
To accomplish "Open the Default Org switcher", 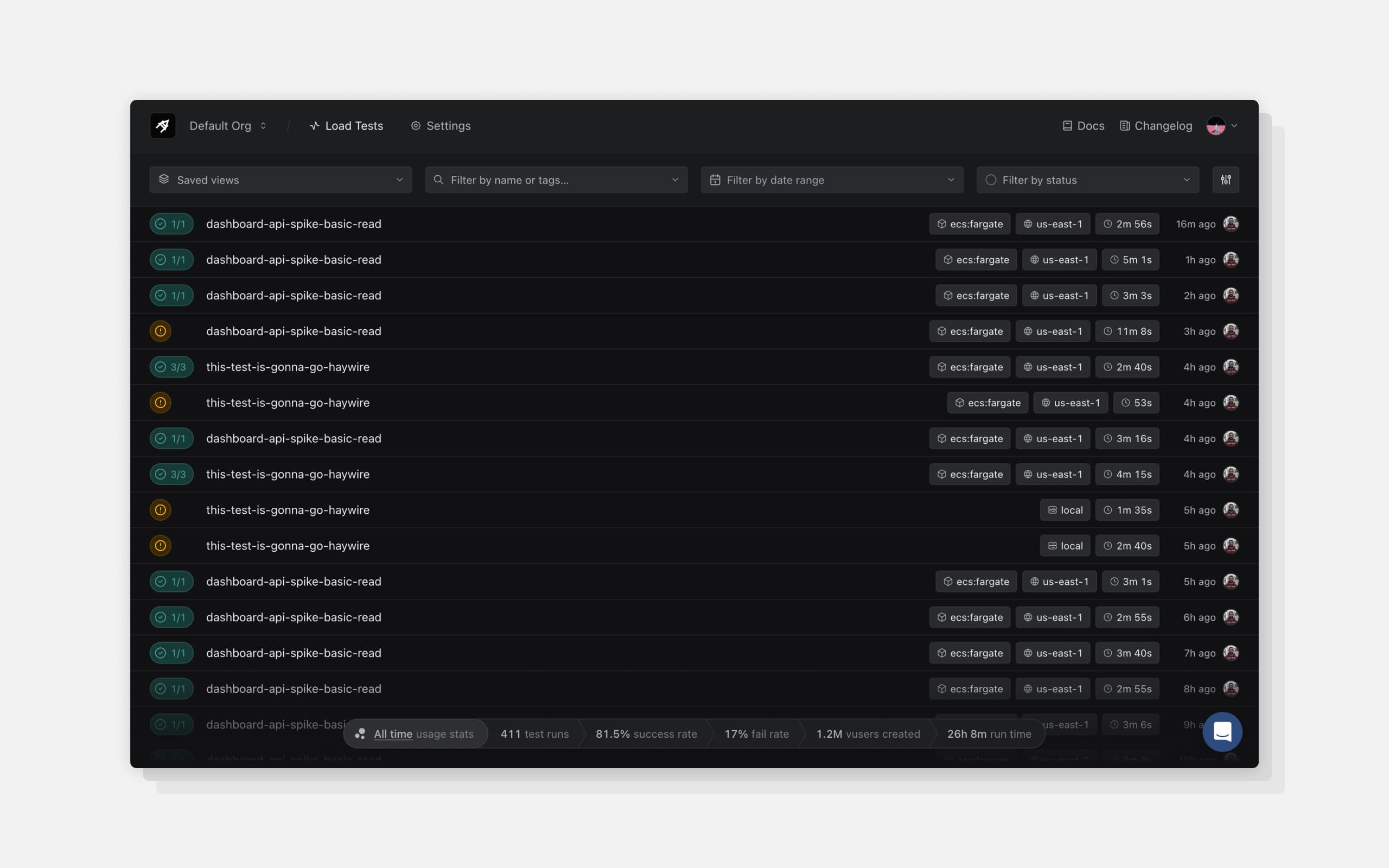I will tap(227, 126).
